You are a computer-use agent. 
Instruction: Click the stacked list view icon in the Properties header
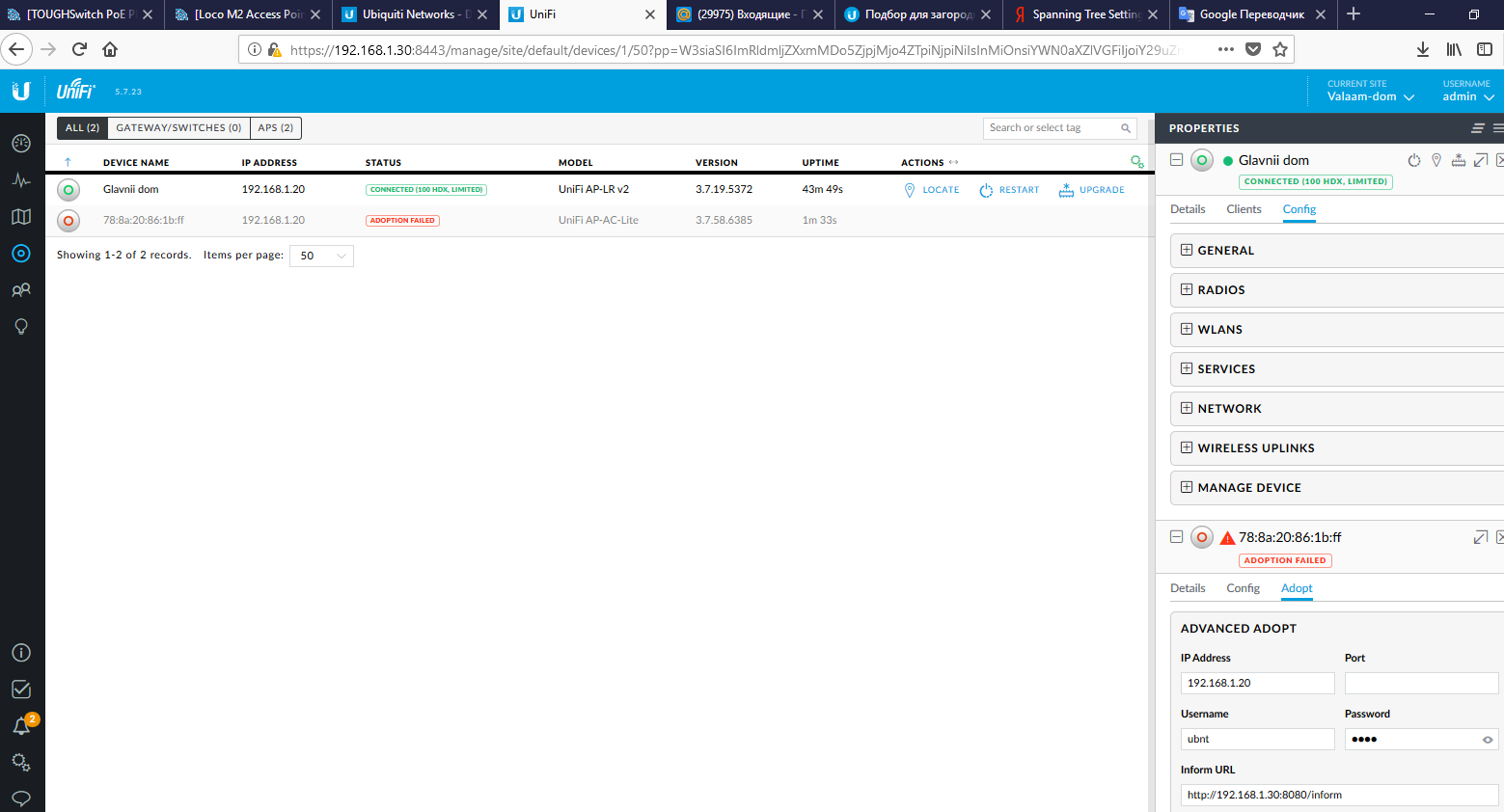point(1478,128)
